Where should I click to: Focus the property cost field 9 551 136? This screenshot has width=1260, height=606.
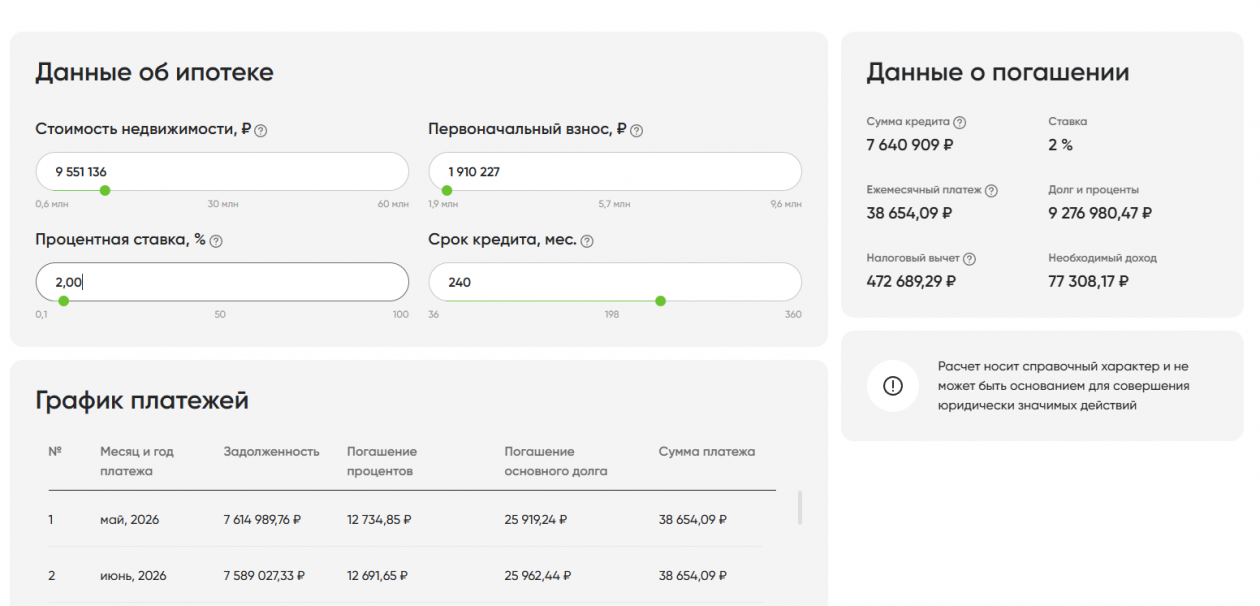point(222,171)
